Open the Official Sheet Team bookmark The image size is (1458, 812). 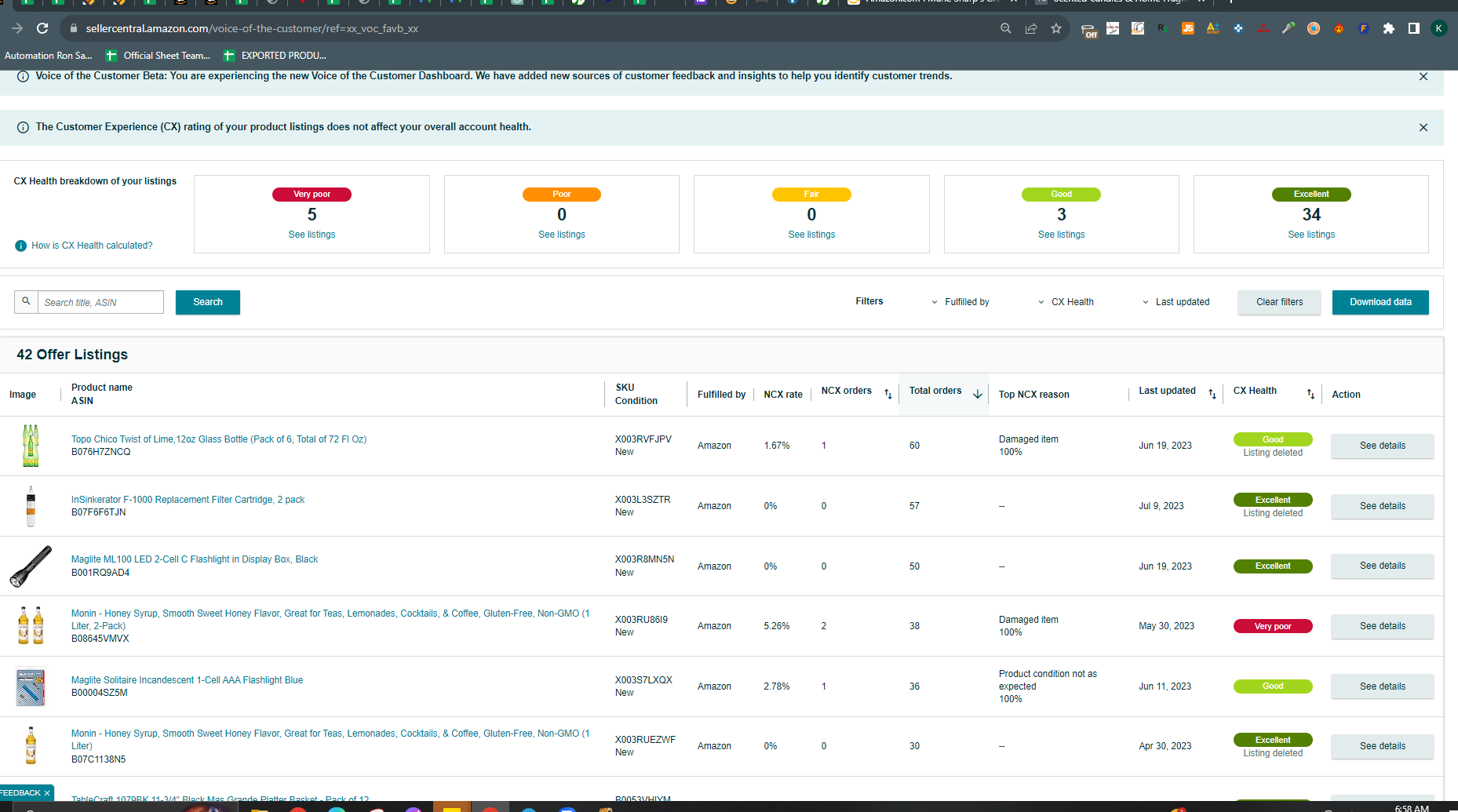coord(158,56)
